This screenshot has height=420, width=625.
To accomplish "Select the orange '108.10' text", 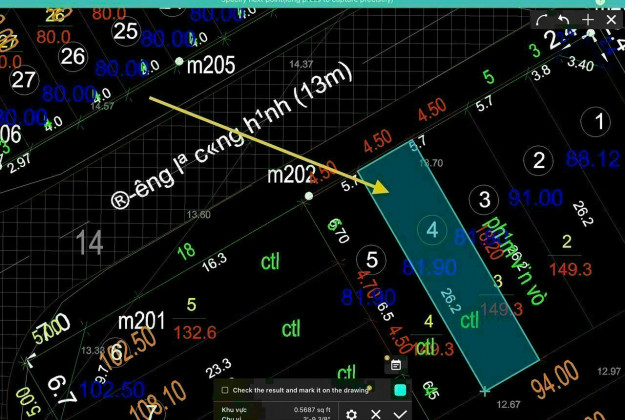I will coord(158,401).
